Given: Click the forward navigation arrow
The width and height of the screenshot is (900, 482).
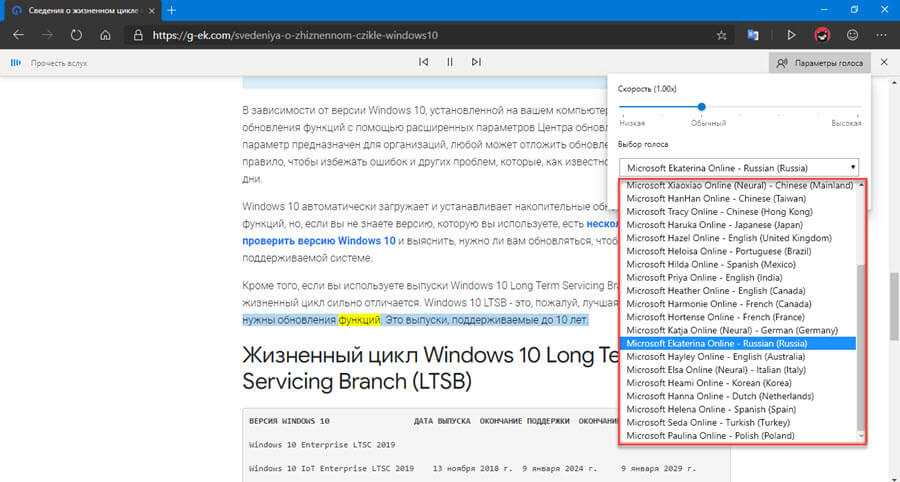Looking at the screenshot, I should [47, 35].
